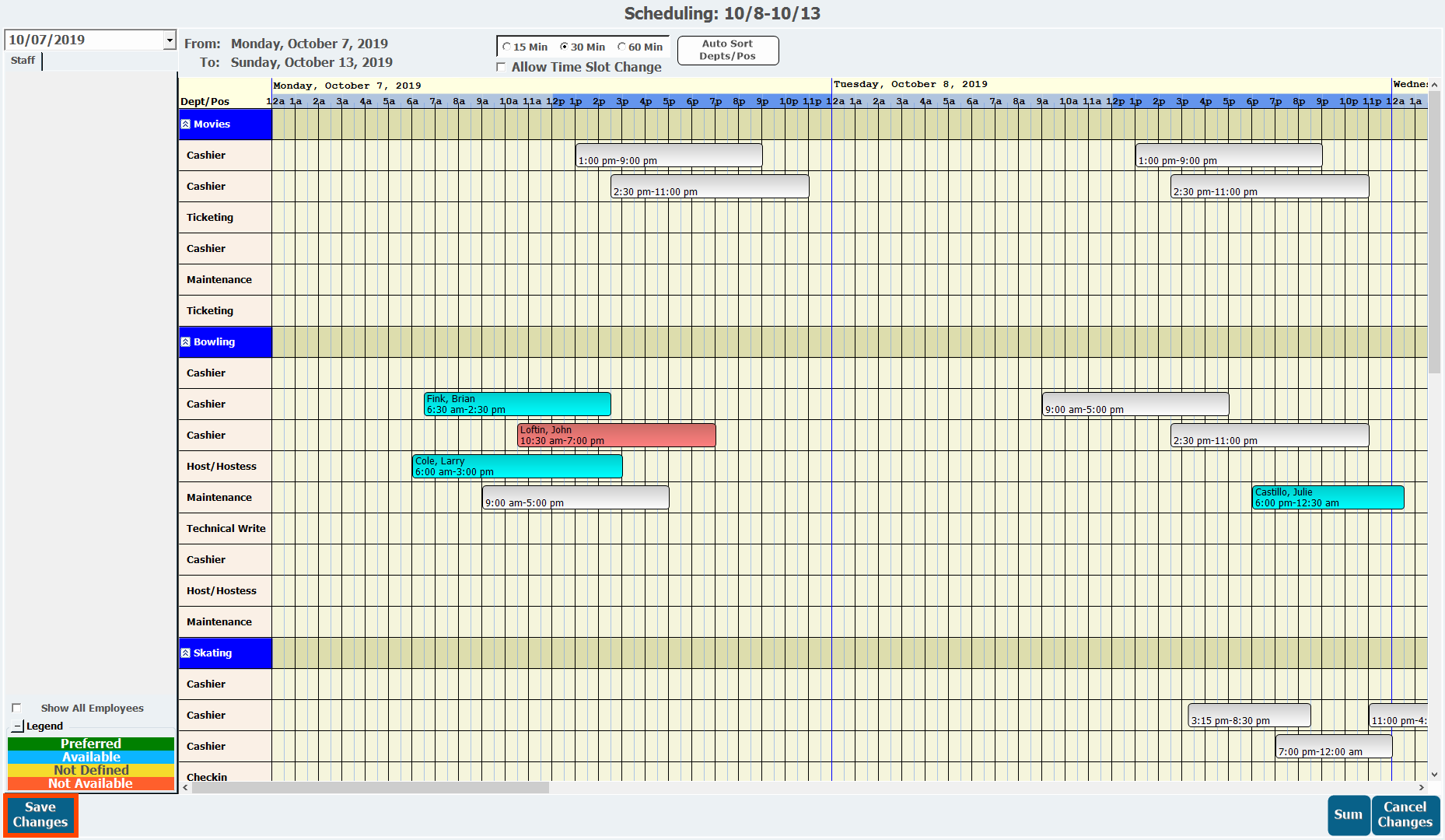Click the Save Changes button

tap(40, 815)
